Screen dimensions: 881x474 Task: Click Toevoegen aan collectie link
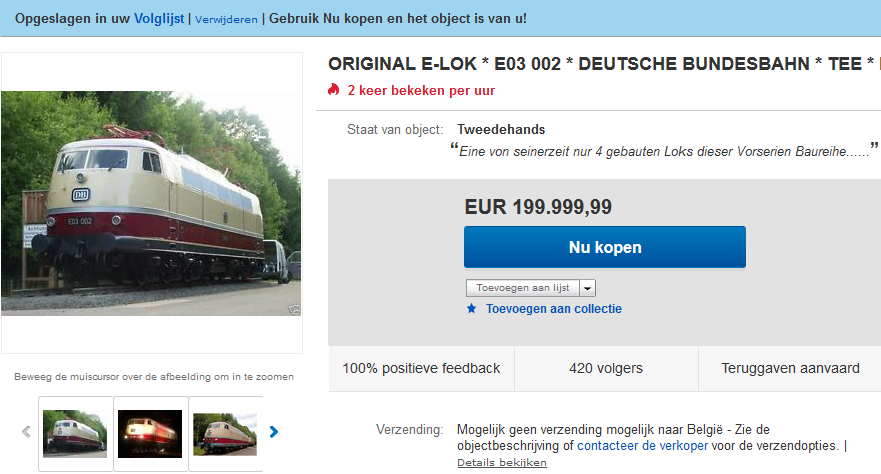(553, 309)
